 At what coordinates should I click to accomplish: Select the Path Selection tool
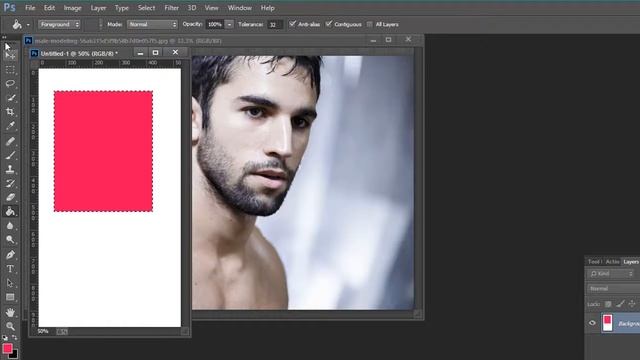click(10, 283)
